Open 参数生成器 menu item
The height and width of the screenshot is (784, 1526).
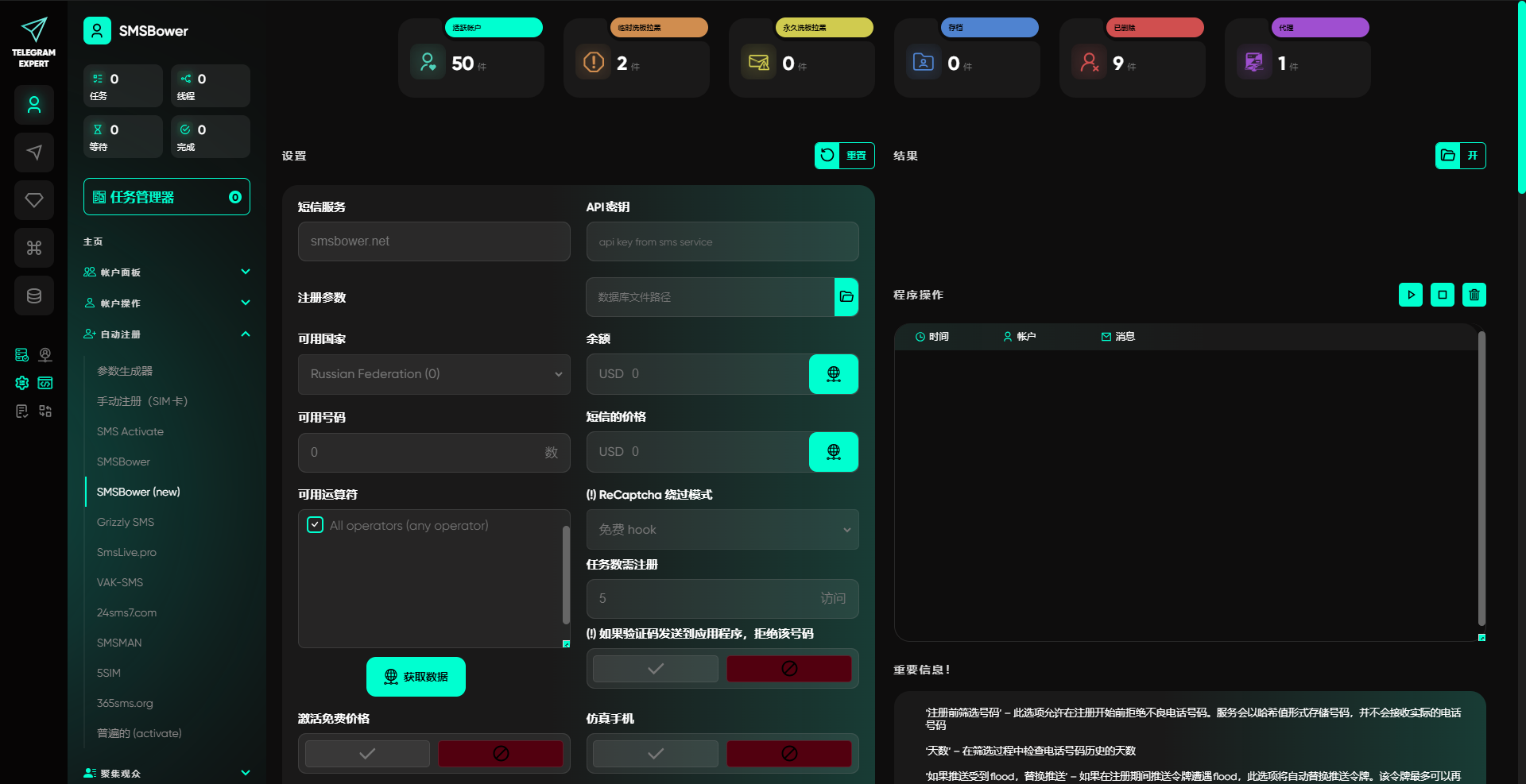pyautogui.click(x=125, y=371)
